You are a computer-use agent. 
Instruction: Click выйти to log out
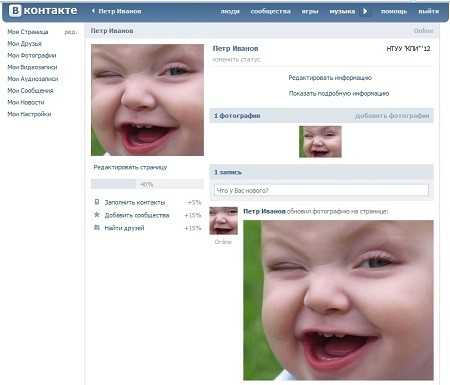click(429, 11)
